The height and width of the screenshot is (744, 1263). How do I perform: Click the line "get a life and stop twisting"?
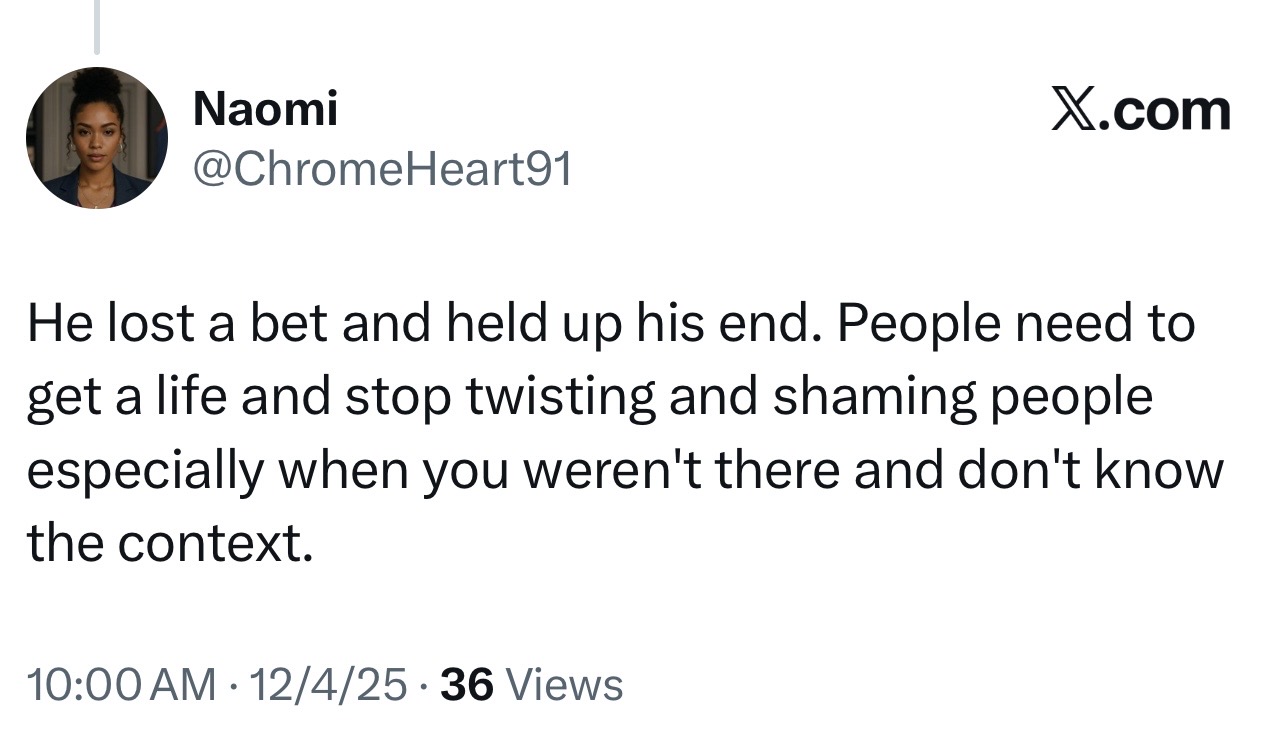click(590, 397)
